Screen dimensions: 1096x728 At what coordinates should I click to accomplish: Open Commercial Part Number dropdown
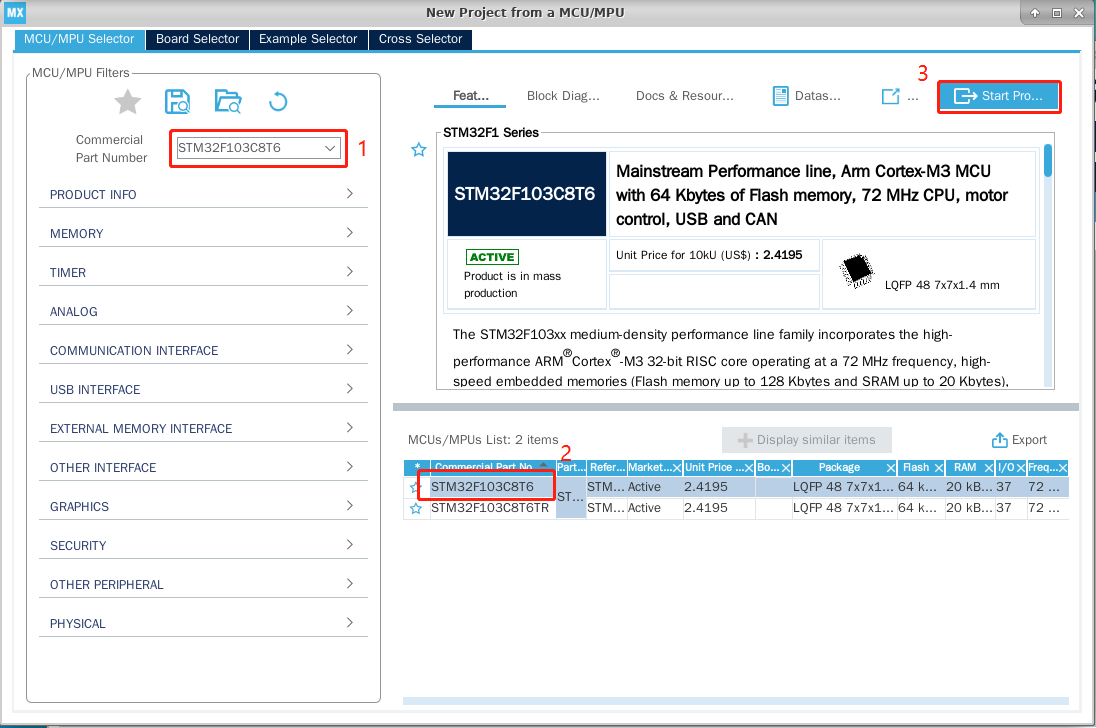[330, 148]
